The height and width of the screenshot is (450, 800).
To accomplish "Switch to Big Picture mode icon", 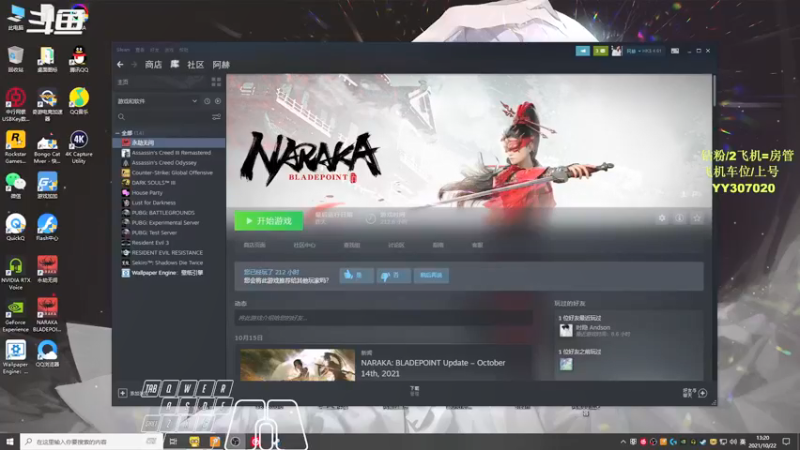I will (x=675, y=51).
